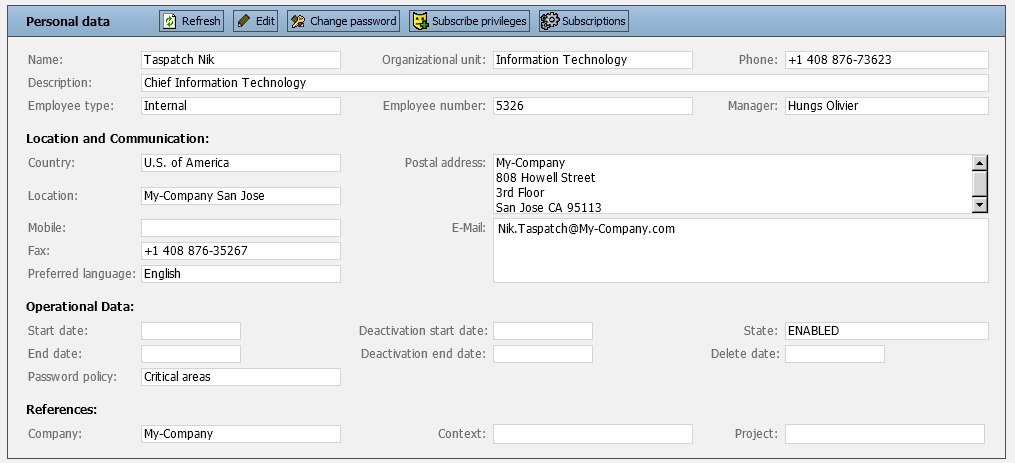This screenshot has height=463, width=1015.
Task: Open Subscriptions via the gear icon
Action: pos(549,21)
